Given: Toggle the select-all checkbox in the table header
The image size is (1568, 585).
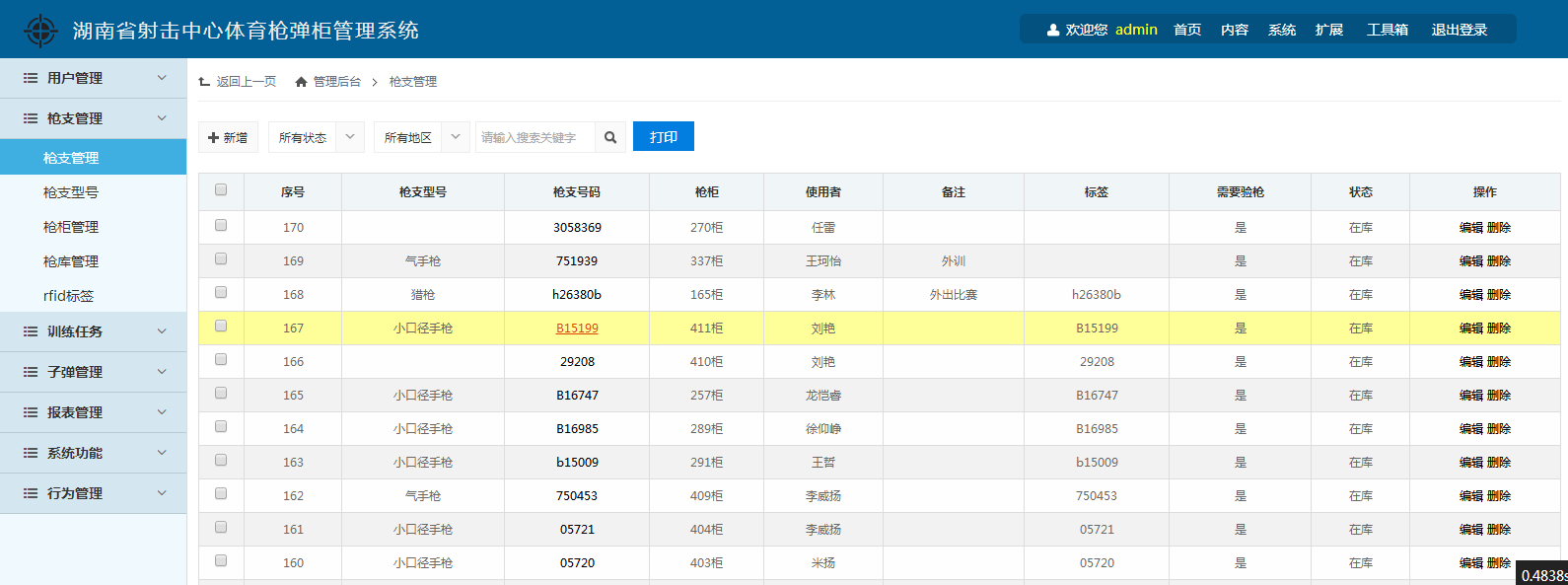Looking at the screenshot, I should point(221,190).
